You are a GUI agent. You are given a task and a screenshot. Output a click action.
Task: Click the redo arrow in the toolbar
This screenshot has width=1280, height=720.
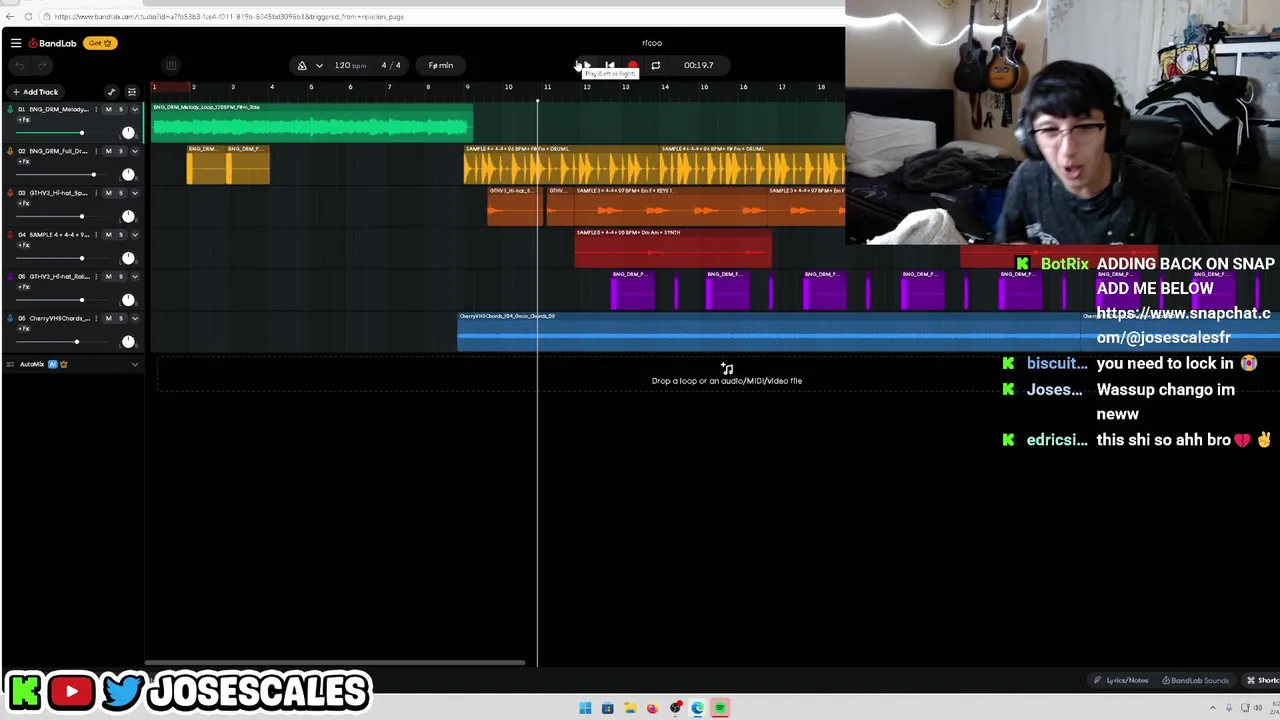pyautogui.click(x=42, y=66)
